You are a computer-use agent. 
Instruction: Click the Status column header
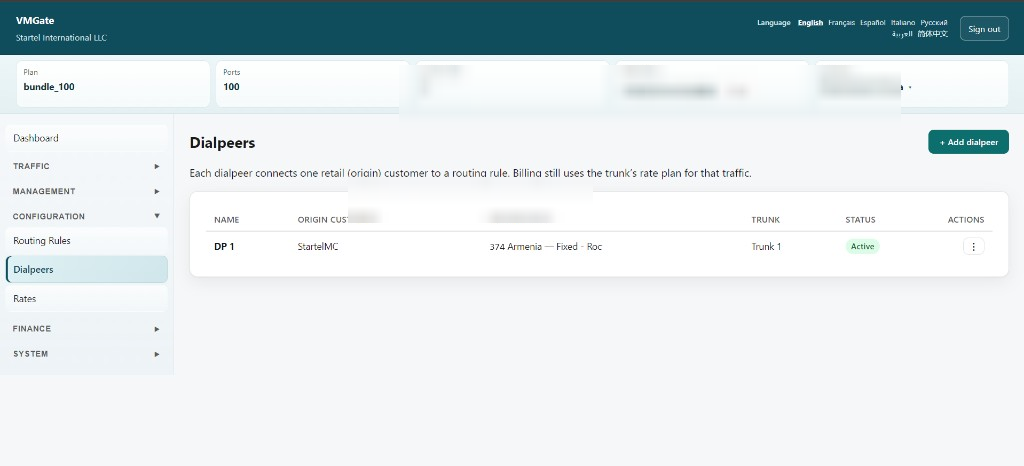(860, 220)
